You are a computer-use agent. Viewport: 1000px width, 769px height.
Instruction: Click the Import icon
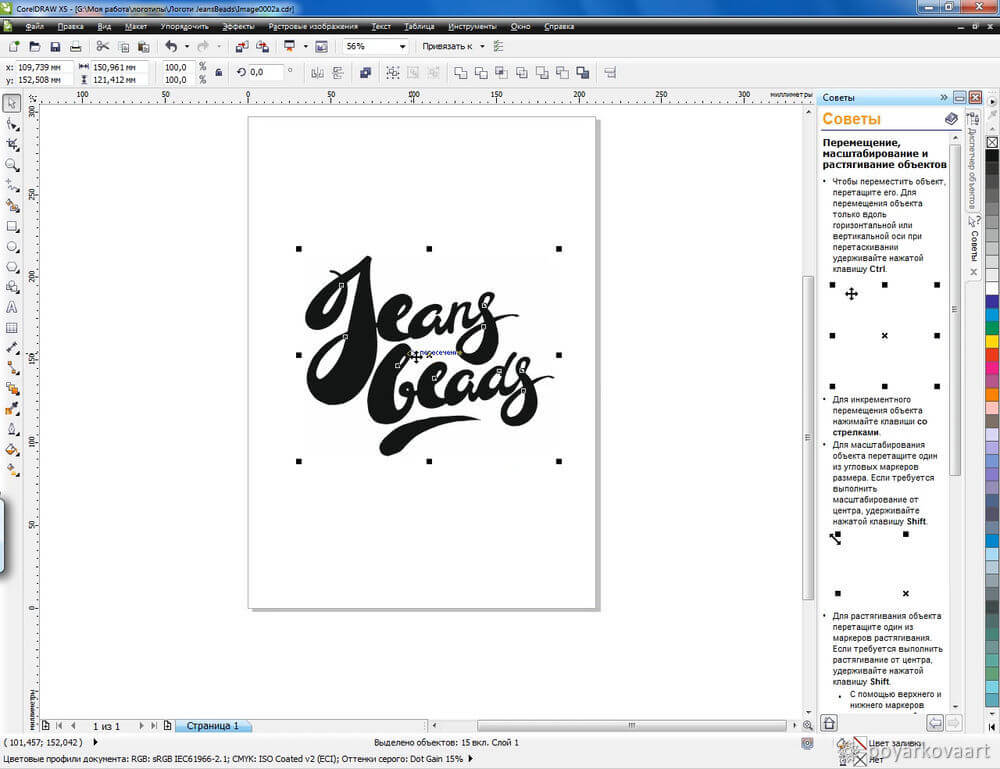(242, 47)
